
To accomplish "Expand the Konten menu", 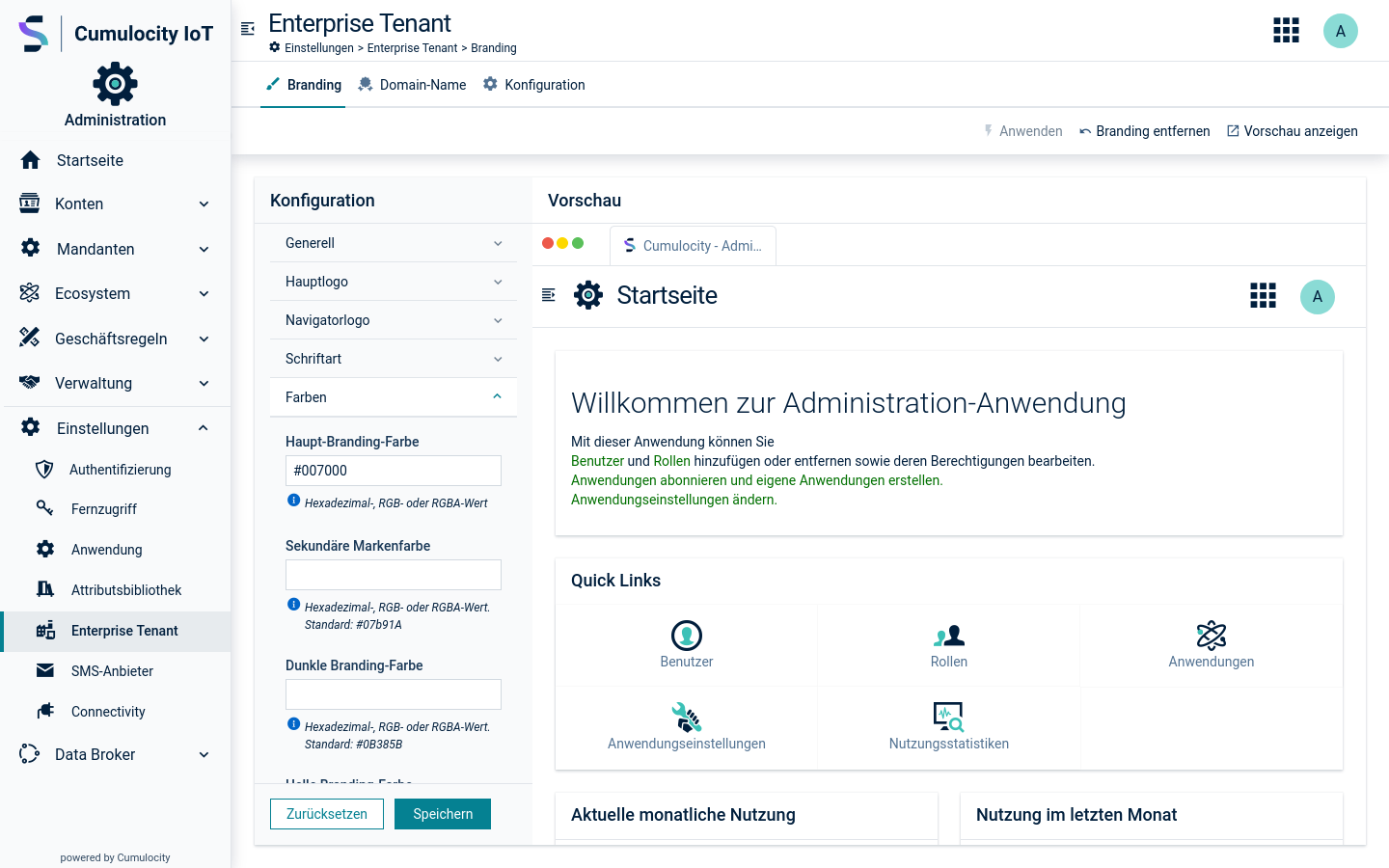I will (204, 203).
